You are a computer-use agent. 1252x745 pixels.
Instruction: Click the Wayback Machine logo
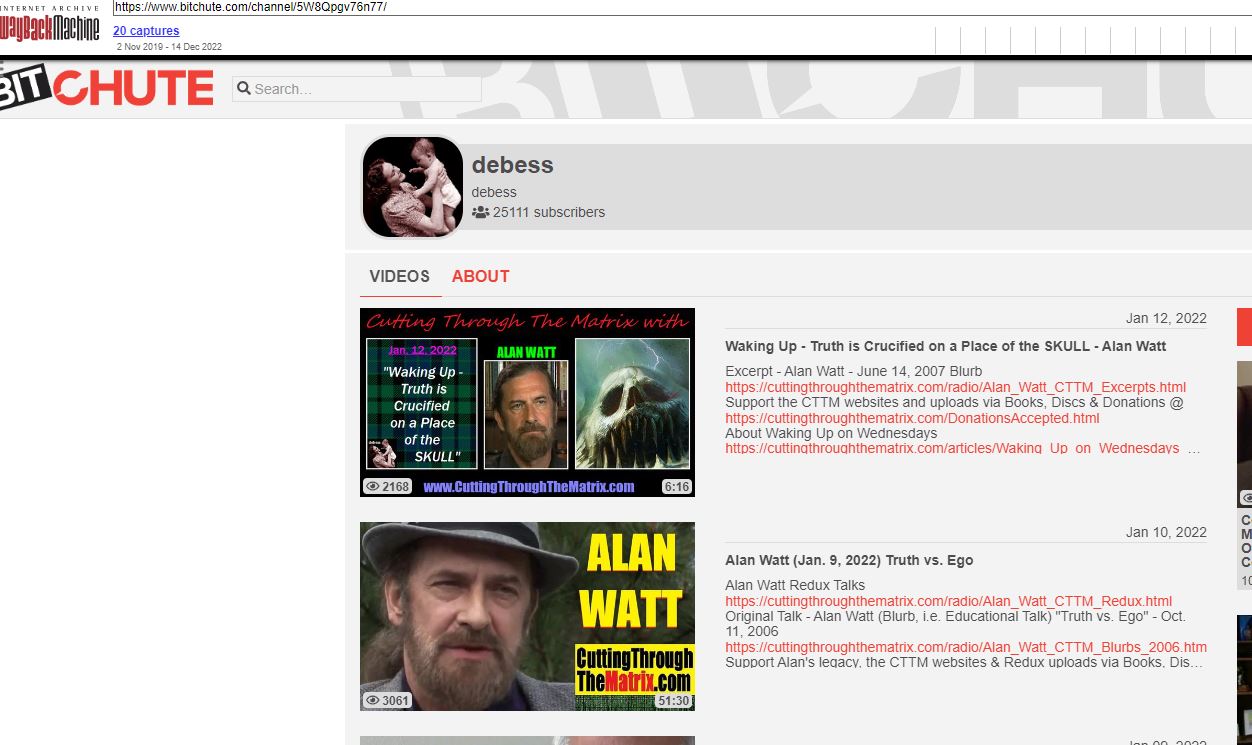click(x=50, y=24)
